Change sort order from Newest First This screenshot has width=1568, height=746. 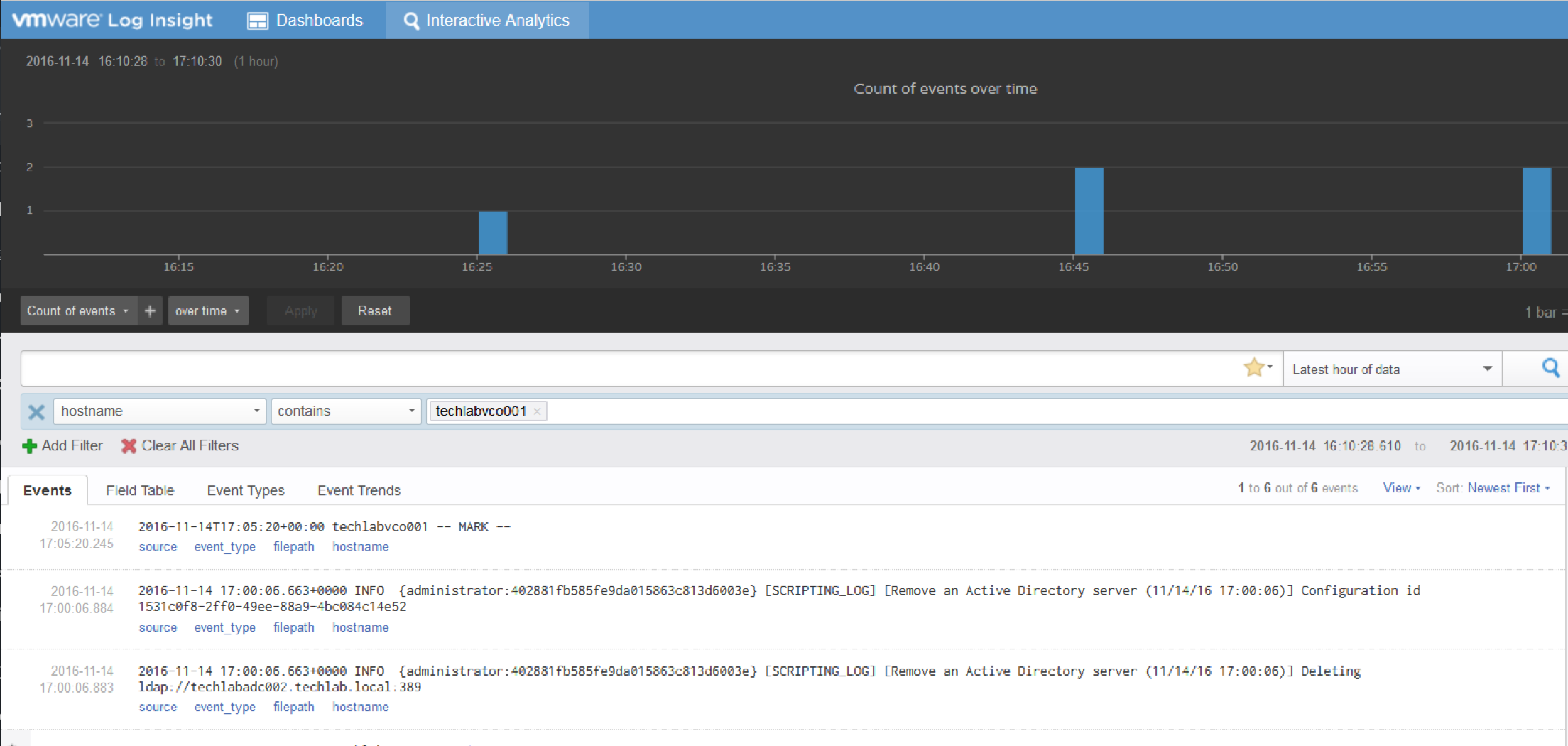click(1509, 488)
